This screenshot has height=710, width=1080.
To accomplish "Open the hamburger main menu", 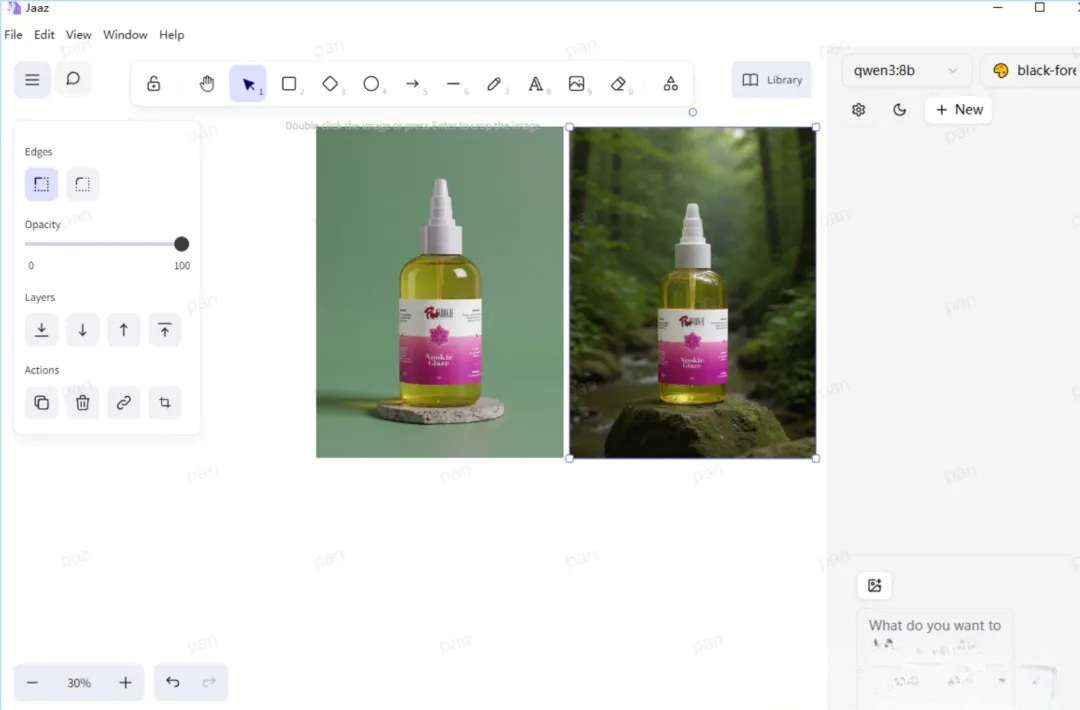I will (x=32, y=80).
